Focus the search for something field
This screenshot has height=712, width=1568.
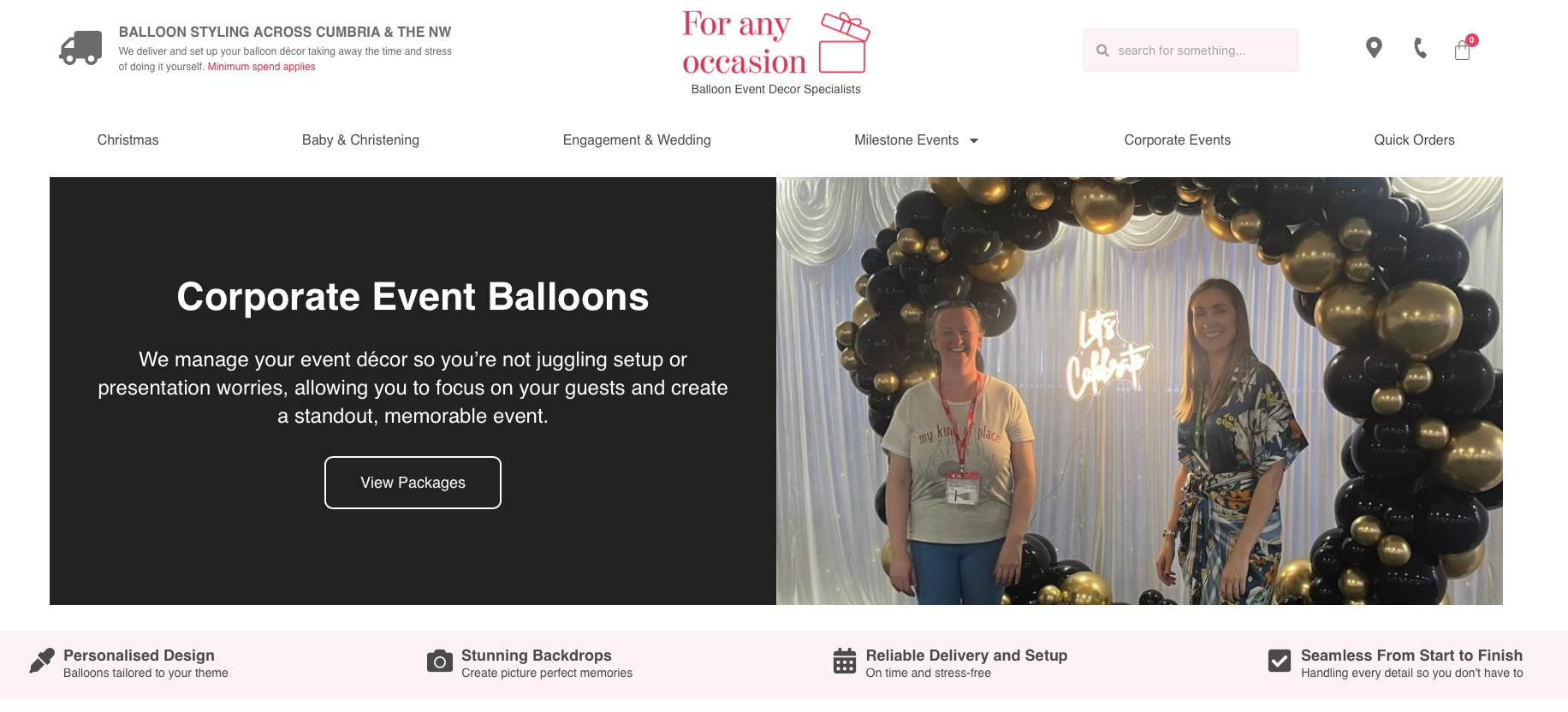pyautogui.click(x=1198, y=50)
